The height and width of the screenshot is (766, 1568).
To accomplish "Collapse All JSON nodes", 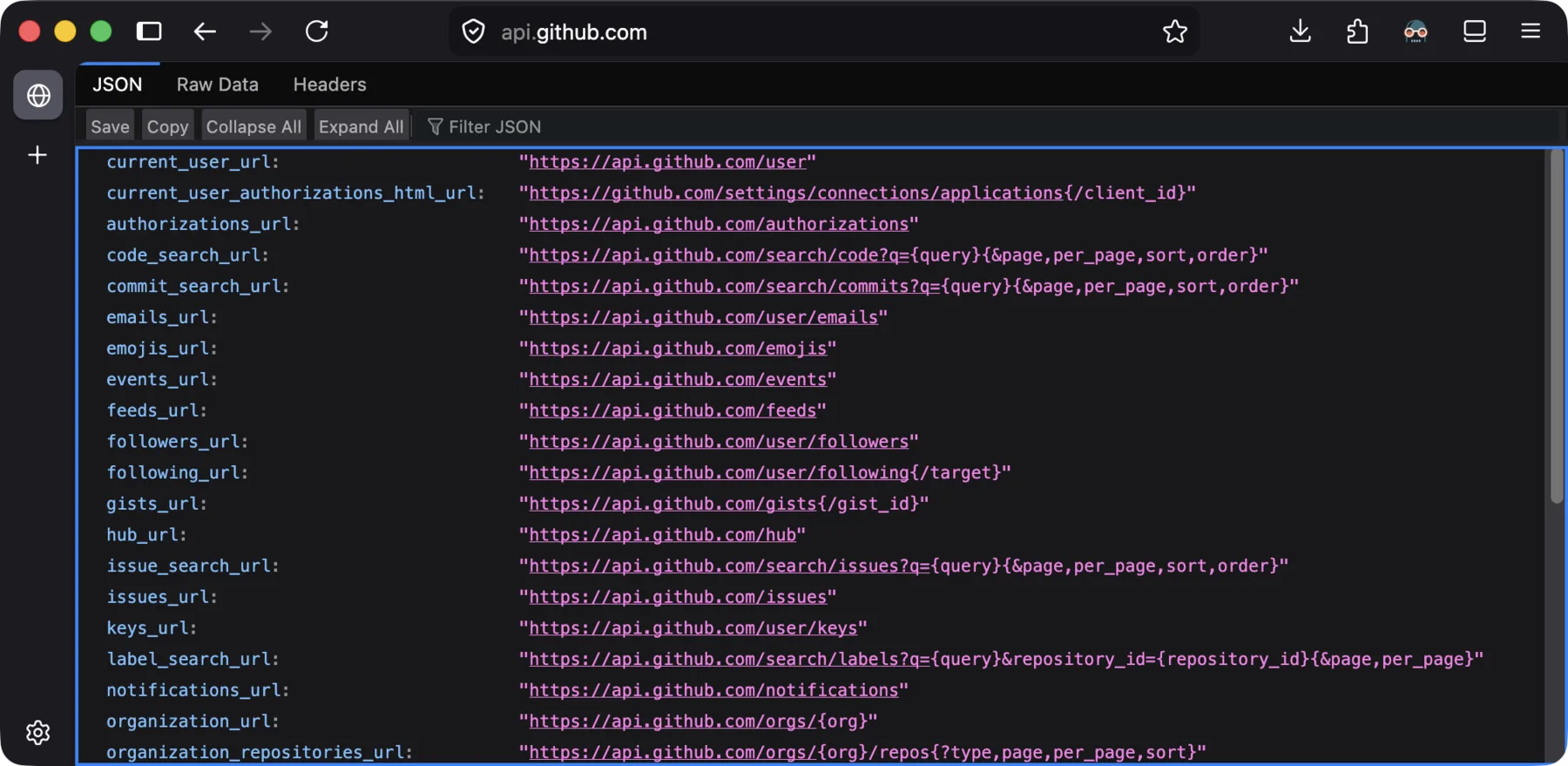I will pos(253,126).
